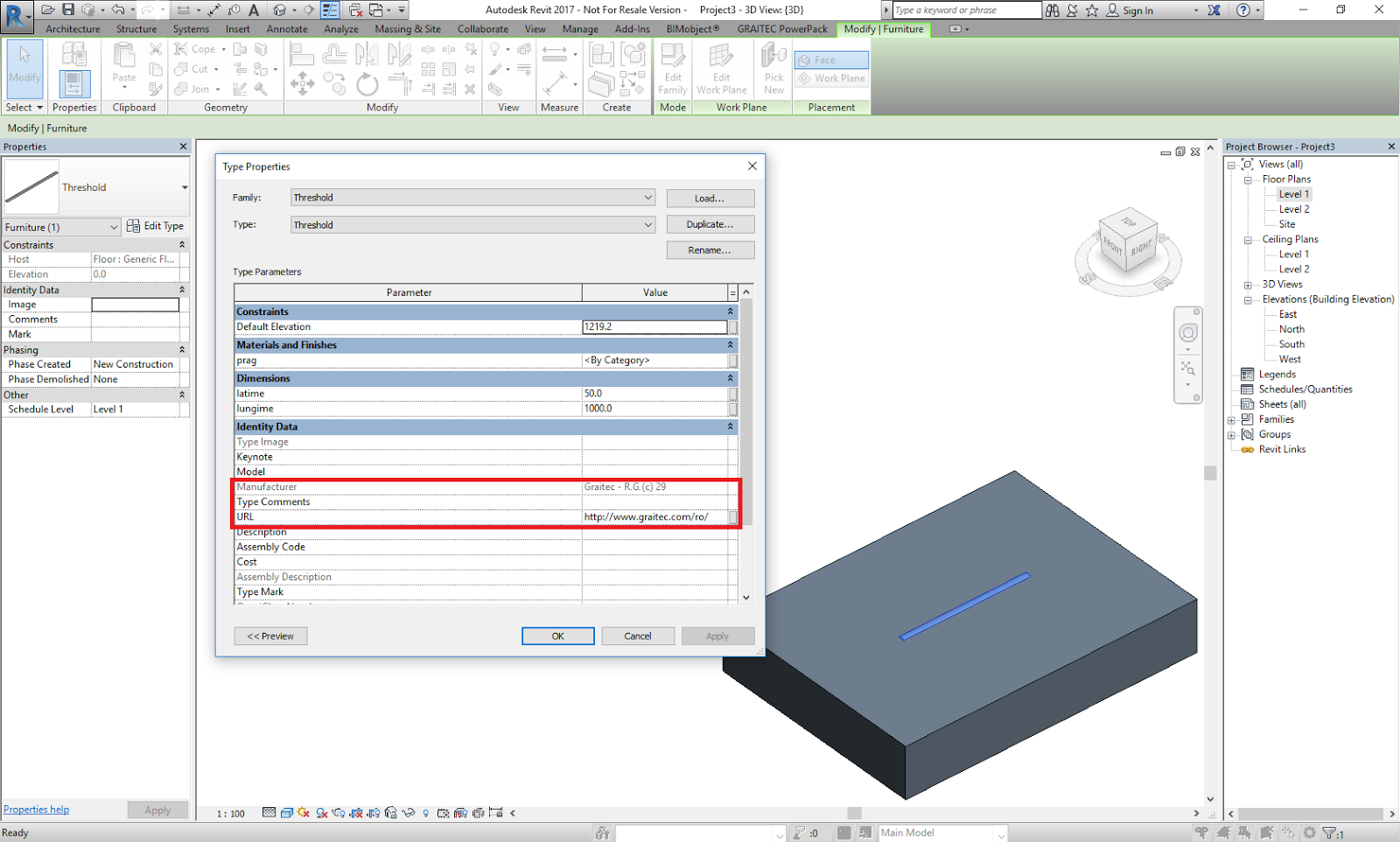Enable Work Plane placement mode
1400x842 pixels.
click(830, 78)
